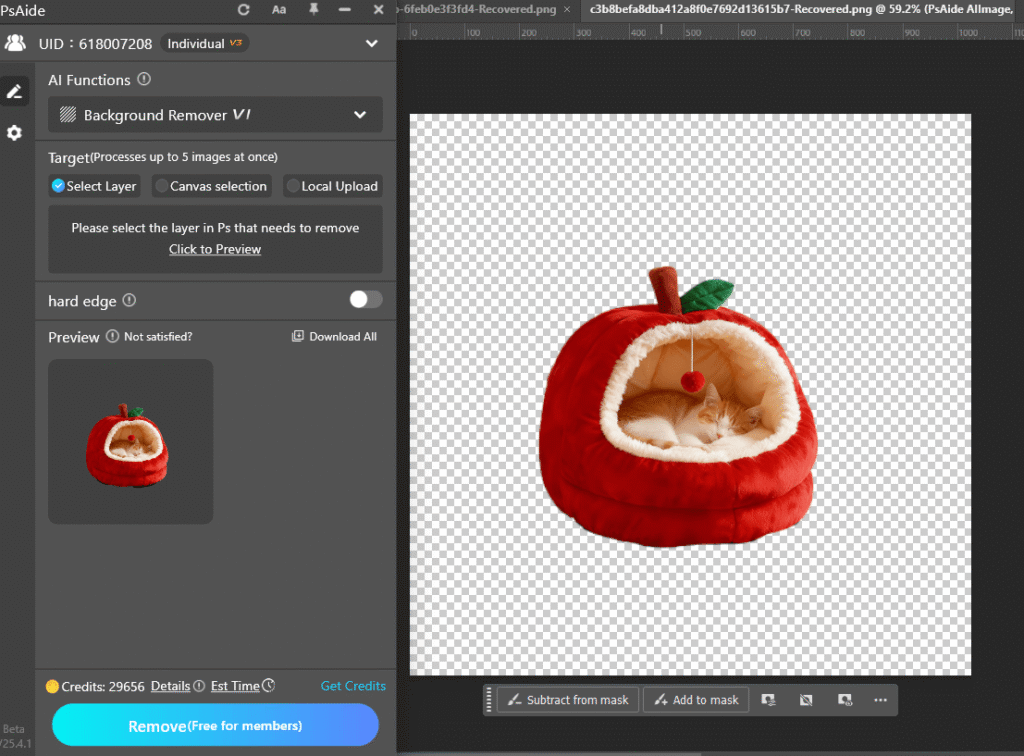Enable the hard edge toggle
The width and height of the screenshot is (1024, 756).
coord(365,299)
